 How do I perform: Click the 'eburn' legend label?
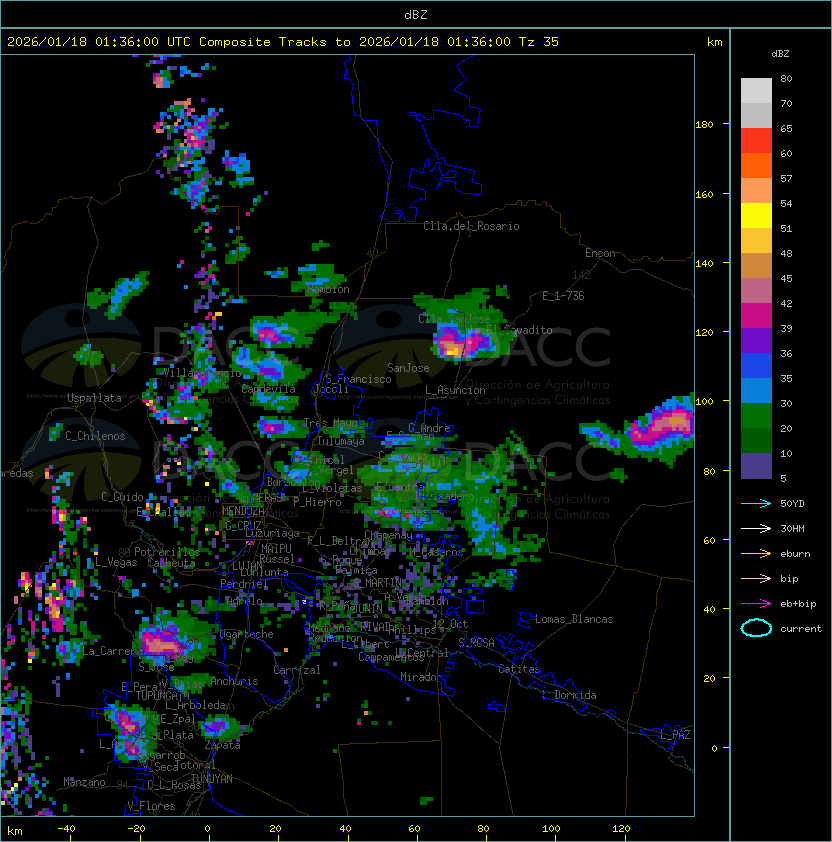795,554
